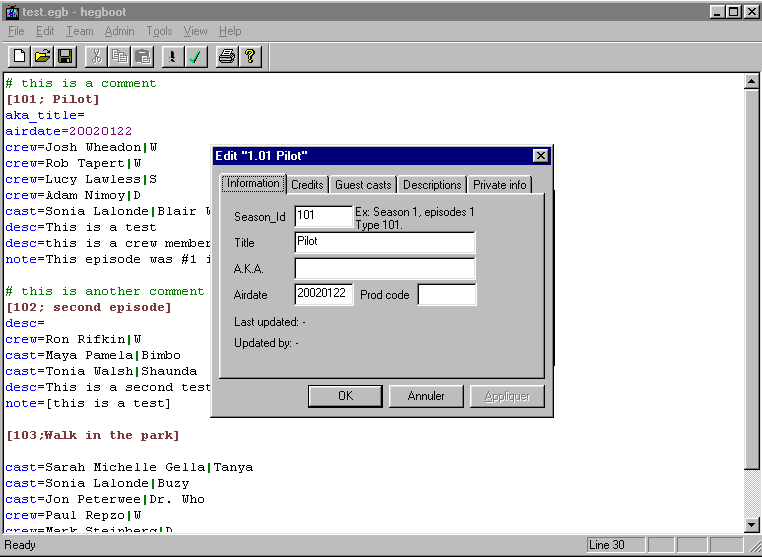Open the Descriptions tab
Screen dimensions: 762x557
(x=432, y=185)
